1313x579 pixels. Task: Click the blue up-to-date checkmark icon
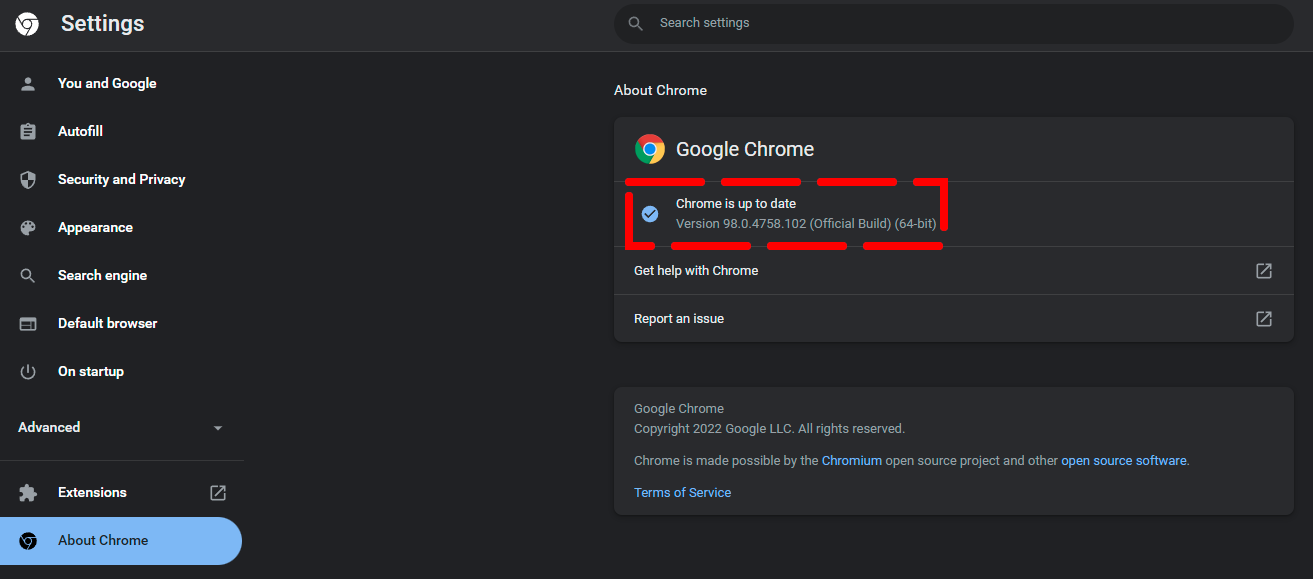[650, 214]
